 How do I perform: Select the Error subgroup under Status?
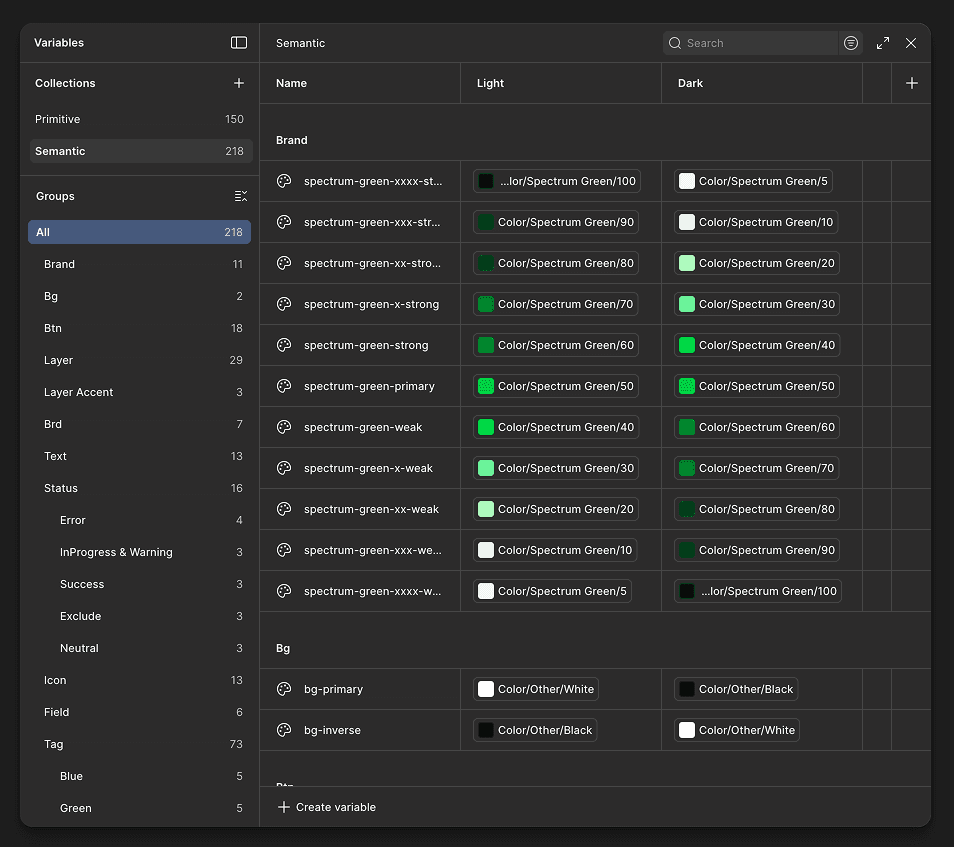(x=73, y=520)
